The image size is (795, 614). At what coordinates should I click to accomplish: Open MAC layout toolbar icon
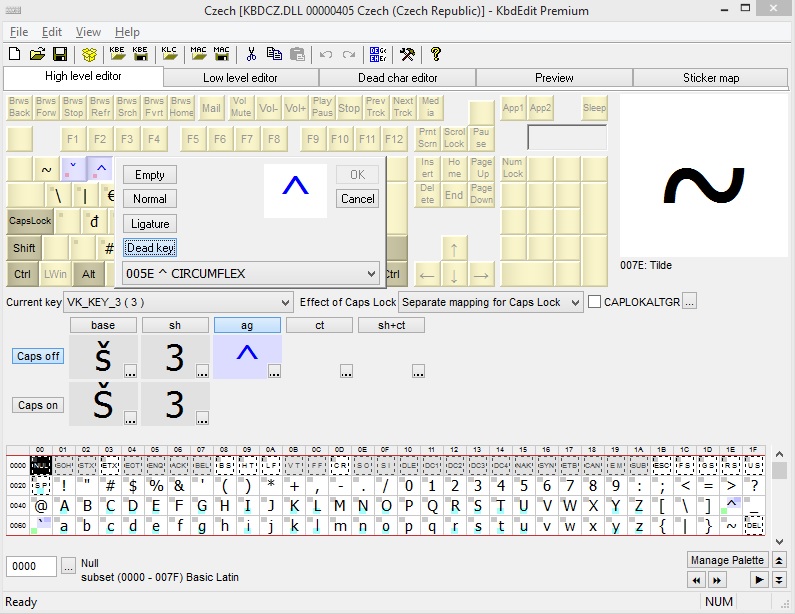pyautogui.click(x=198, y=54)
